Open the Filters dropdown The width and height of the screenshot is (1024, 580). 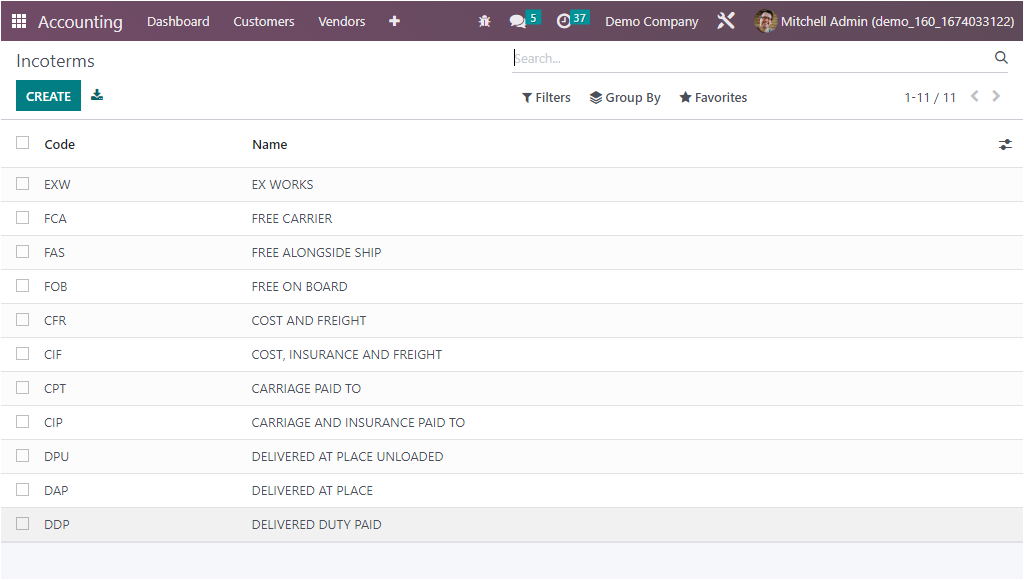(546, 97)
